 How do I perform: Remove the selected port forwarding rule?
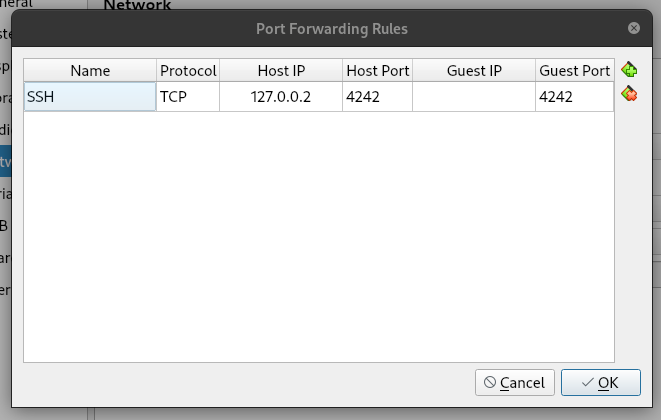629,94
